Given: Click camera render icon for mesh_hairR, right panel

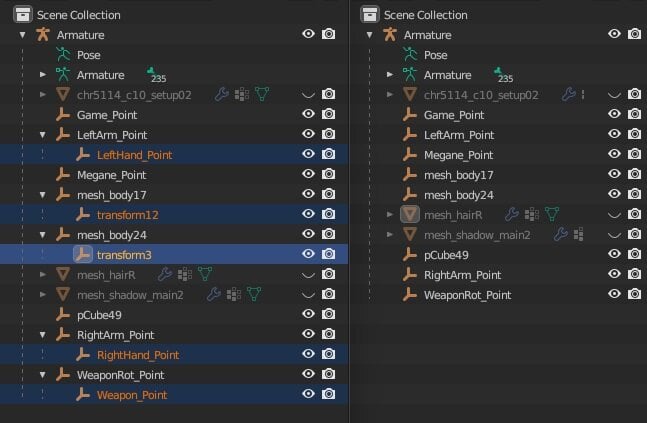Looking at the screenshot, I should 634,214.
